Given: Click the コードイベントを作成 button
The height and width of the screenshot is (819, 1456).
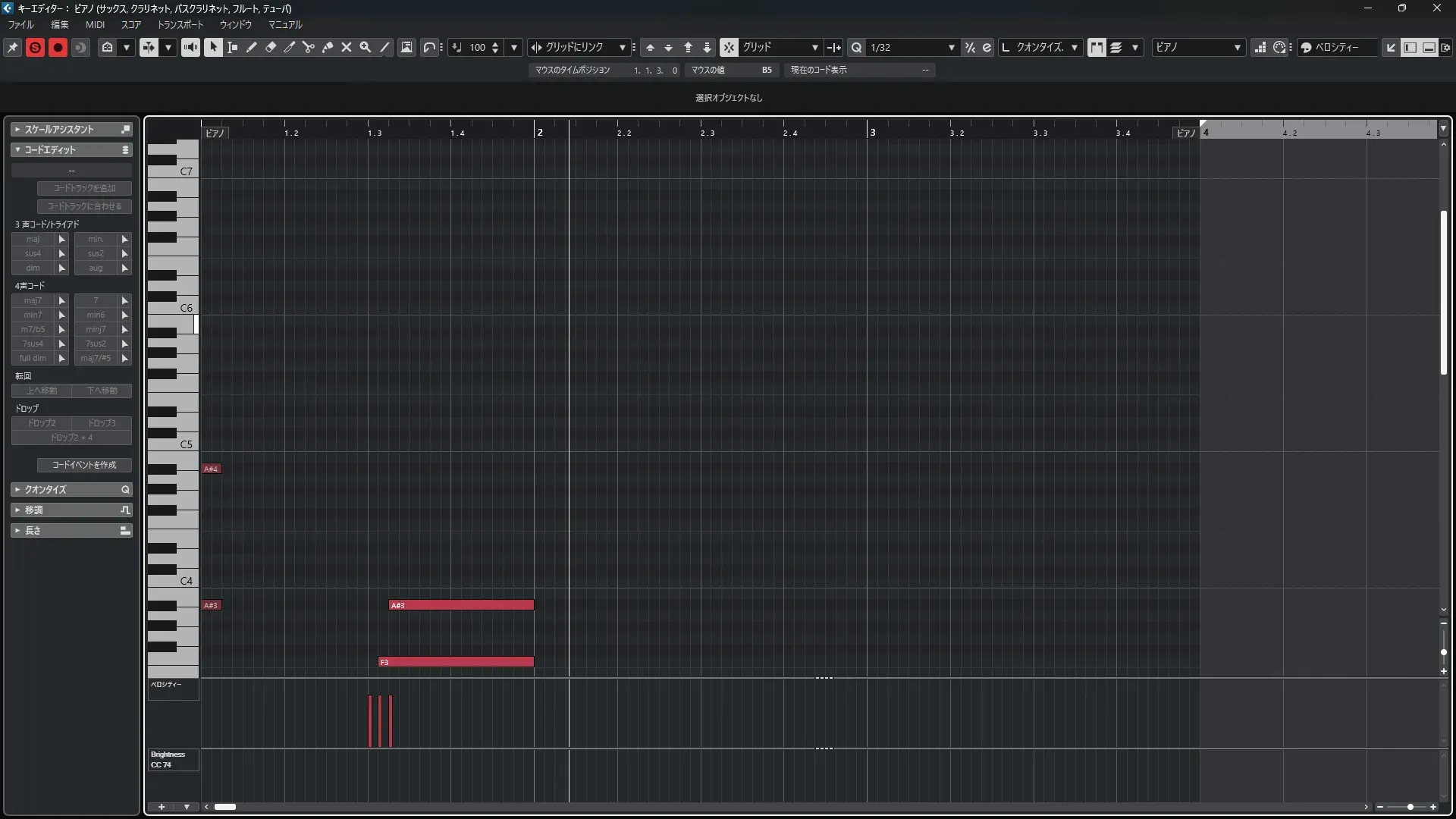Looking at the screenshot, I should [84, 465].
